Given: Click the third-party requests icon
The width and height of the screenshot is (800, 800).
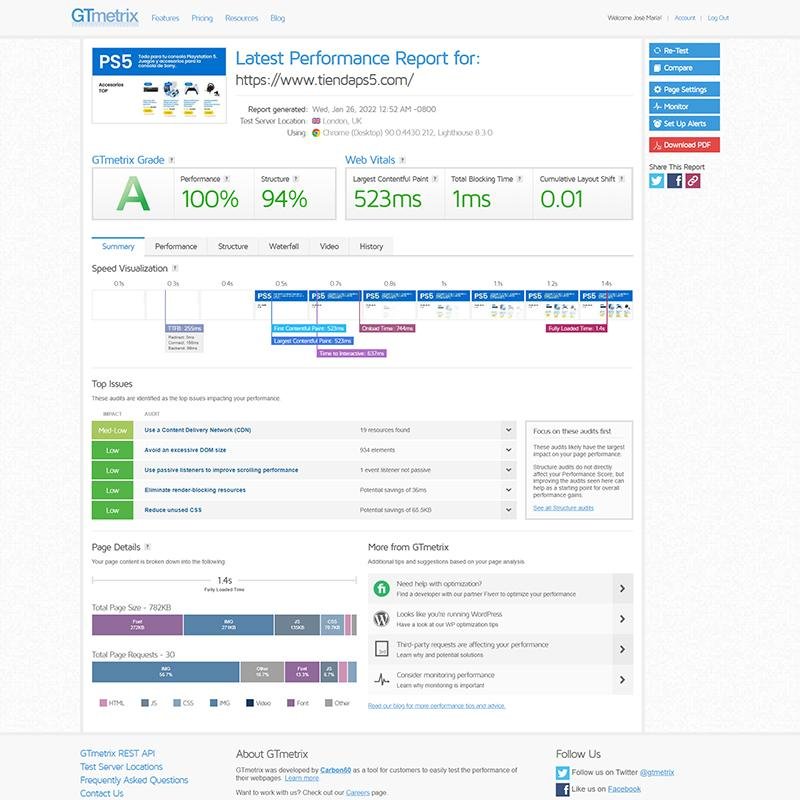Looking at the screenshot, I should pyautogui.click(x=382, y=649).
